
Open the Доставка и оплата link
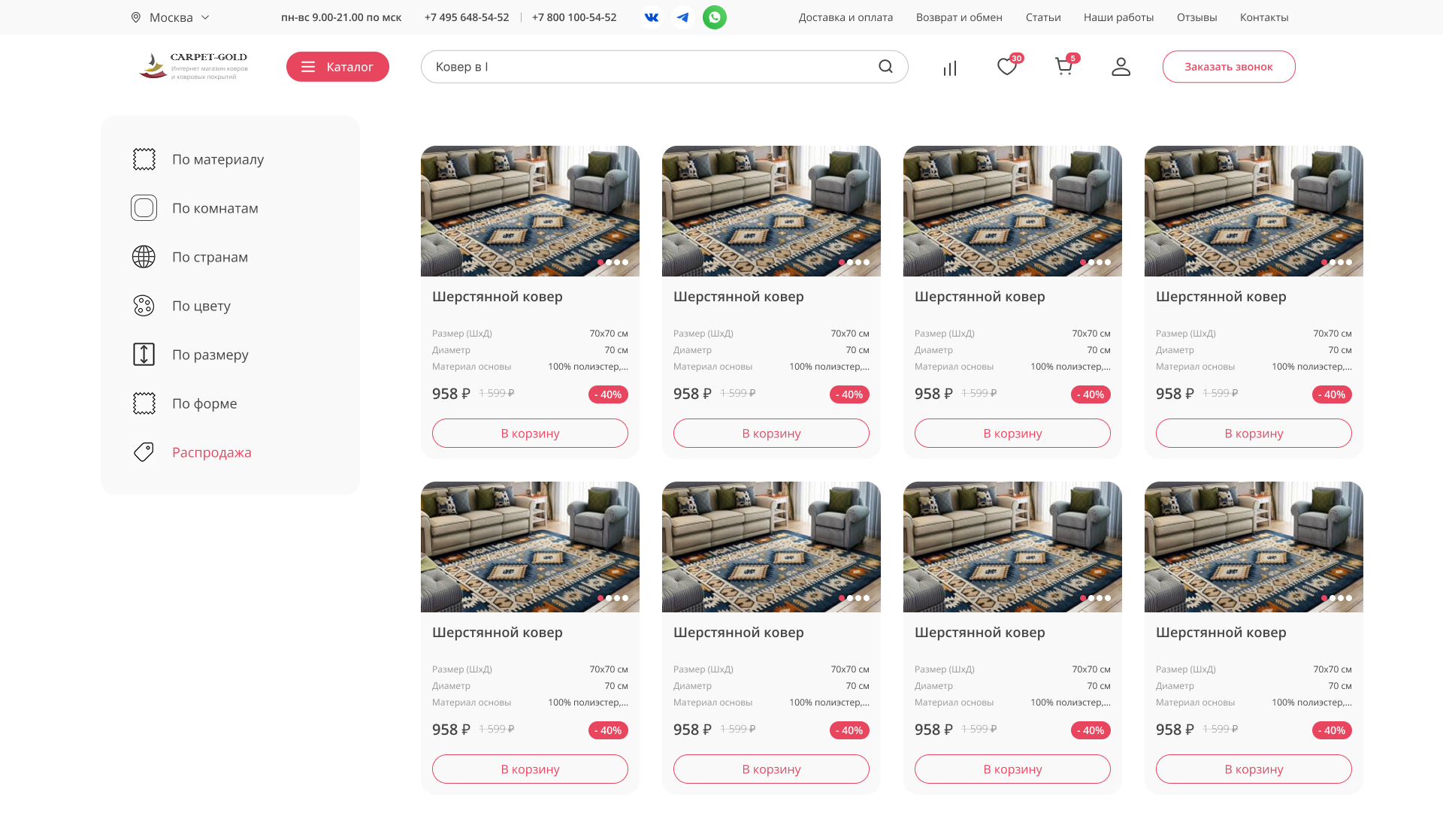846,17
